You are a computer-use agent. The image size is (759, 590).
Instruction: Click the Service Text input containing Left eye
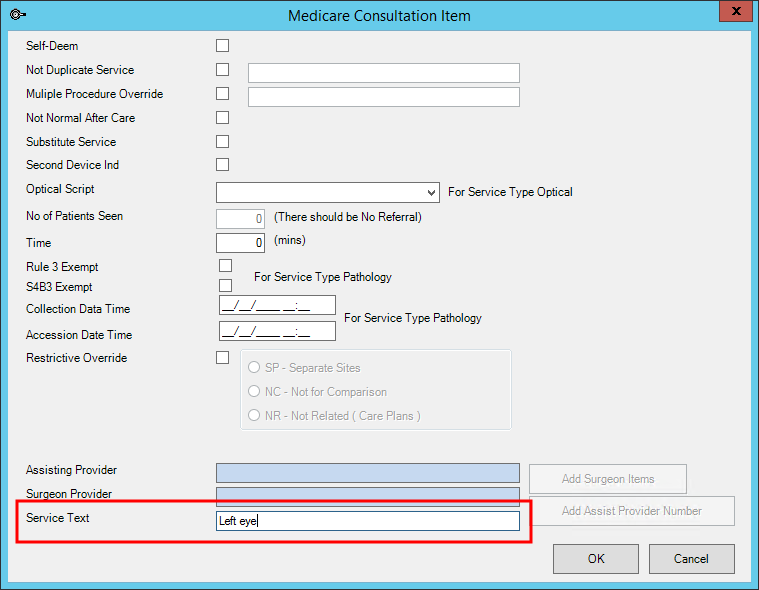[368, 521]
